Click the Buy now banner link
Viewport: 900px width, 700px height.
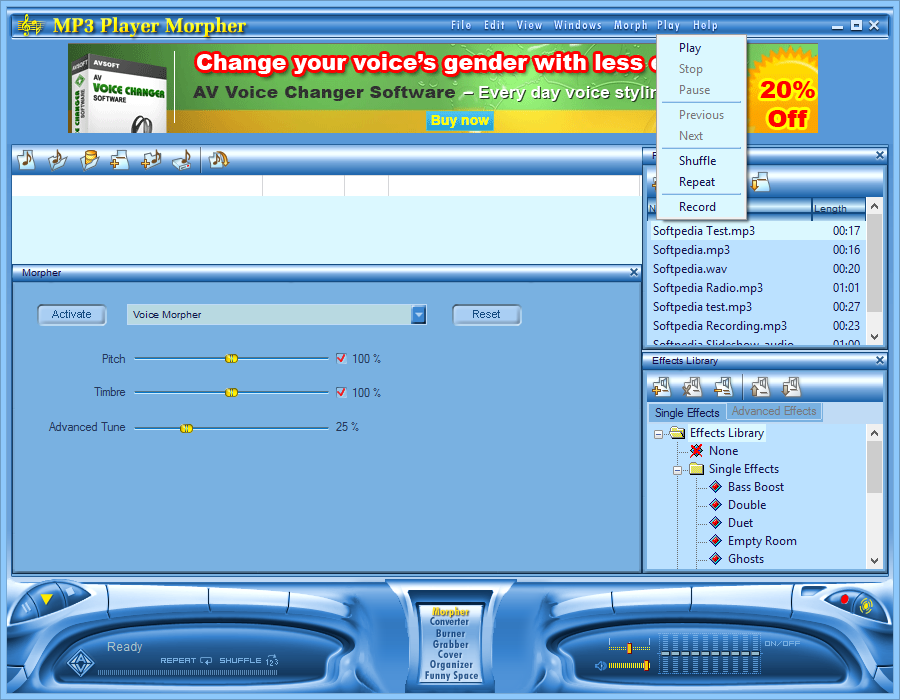(460, 120)
